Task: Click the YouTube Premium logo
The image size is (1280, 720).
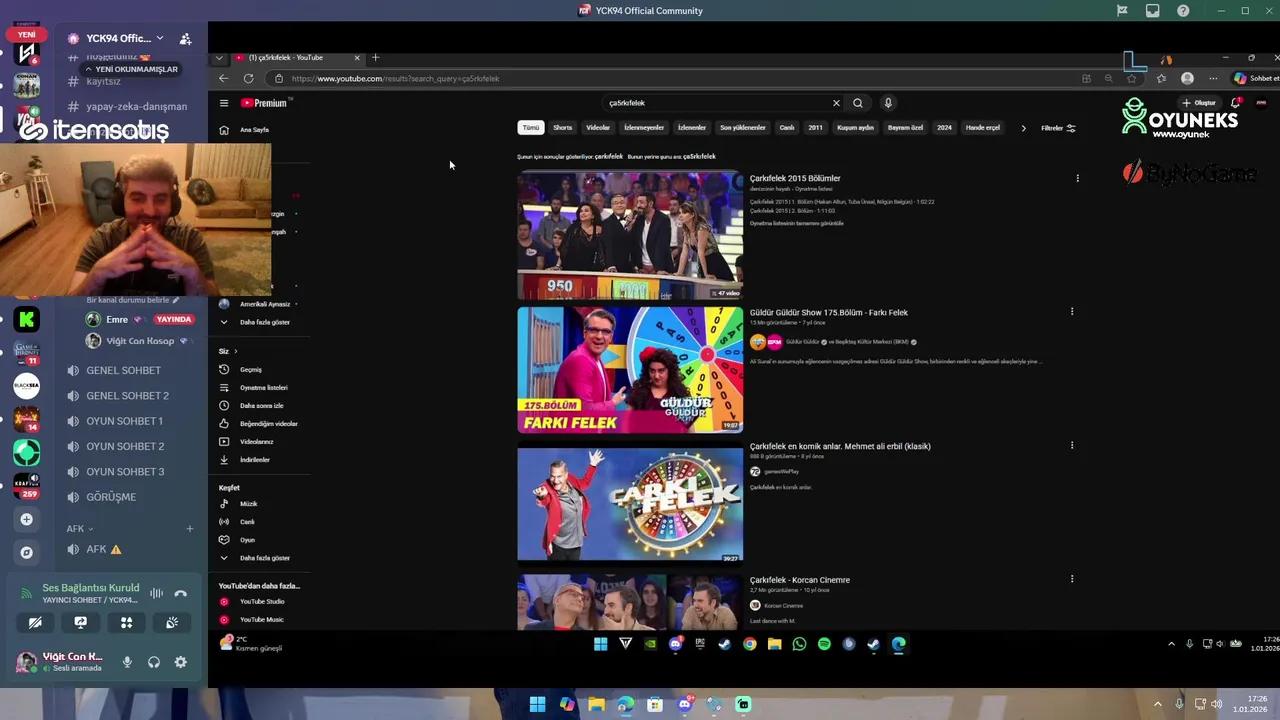Action: click(265, 103)
